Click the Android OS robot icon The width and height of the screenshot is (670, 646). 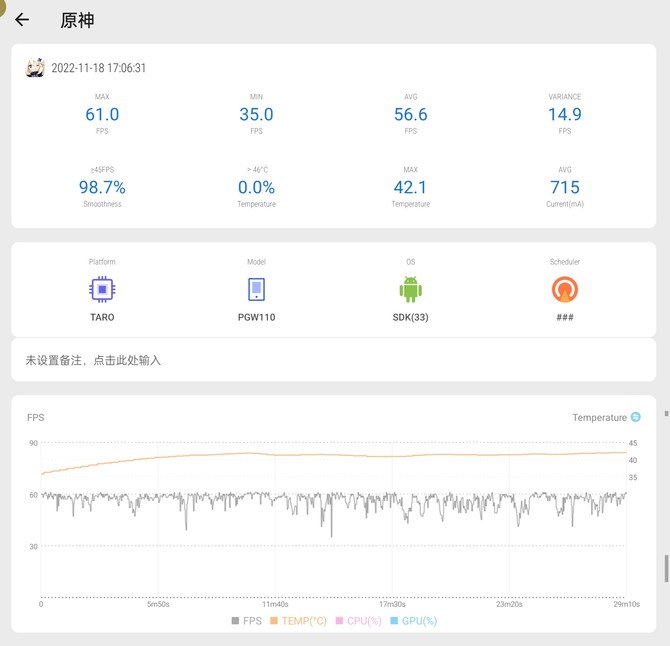[410, 290]
